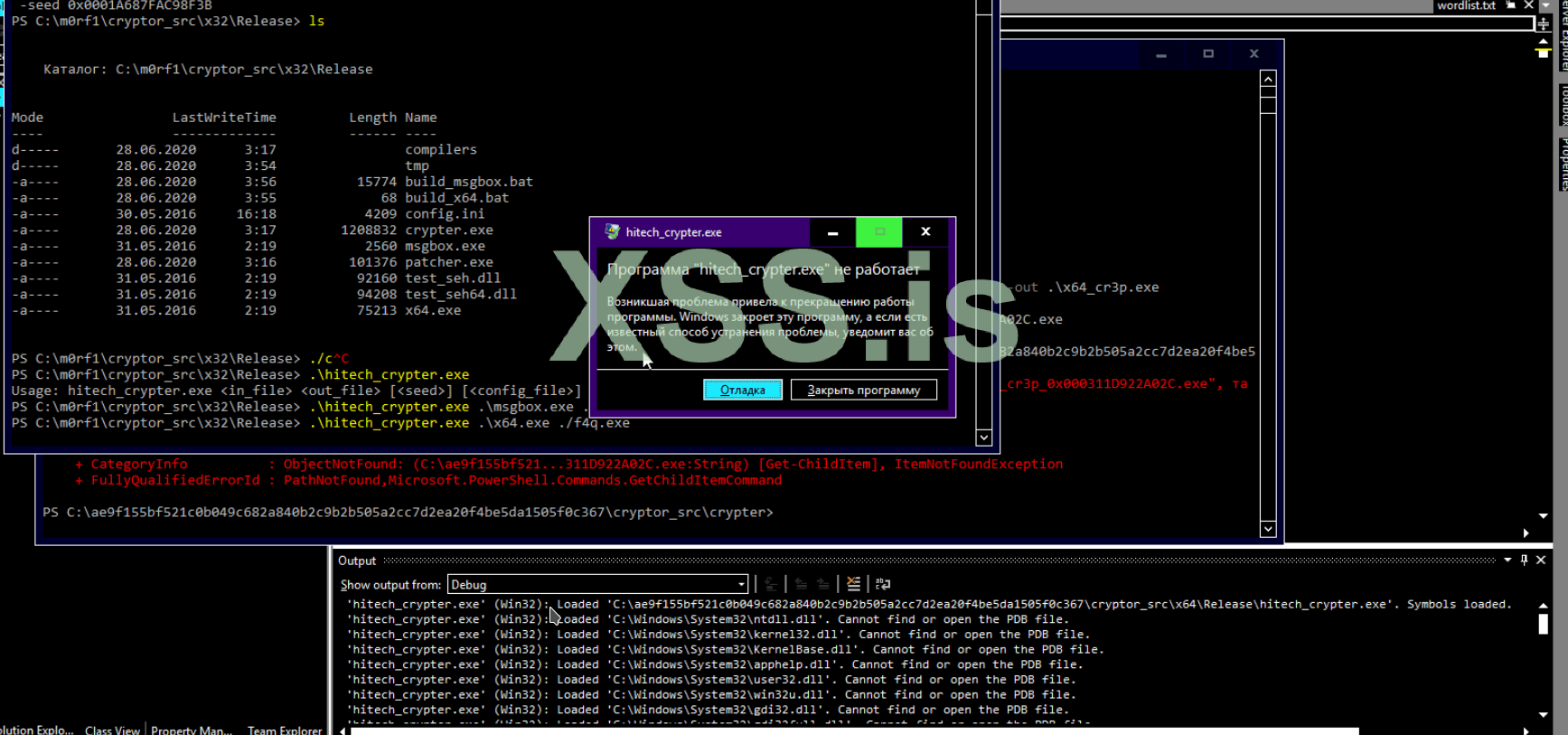The image size is (1568, 735).
Task: Click Go to Previous Message output icon
Action: (x=801, y=584)
